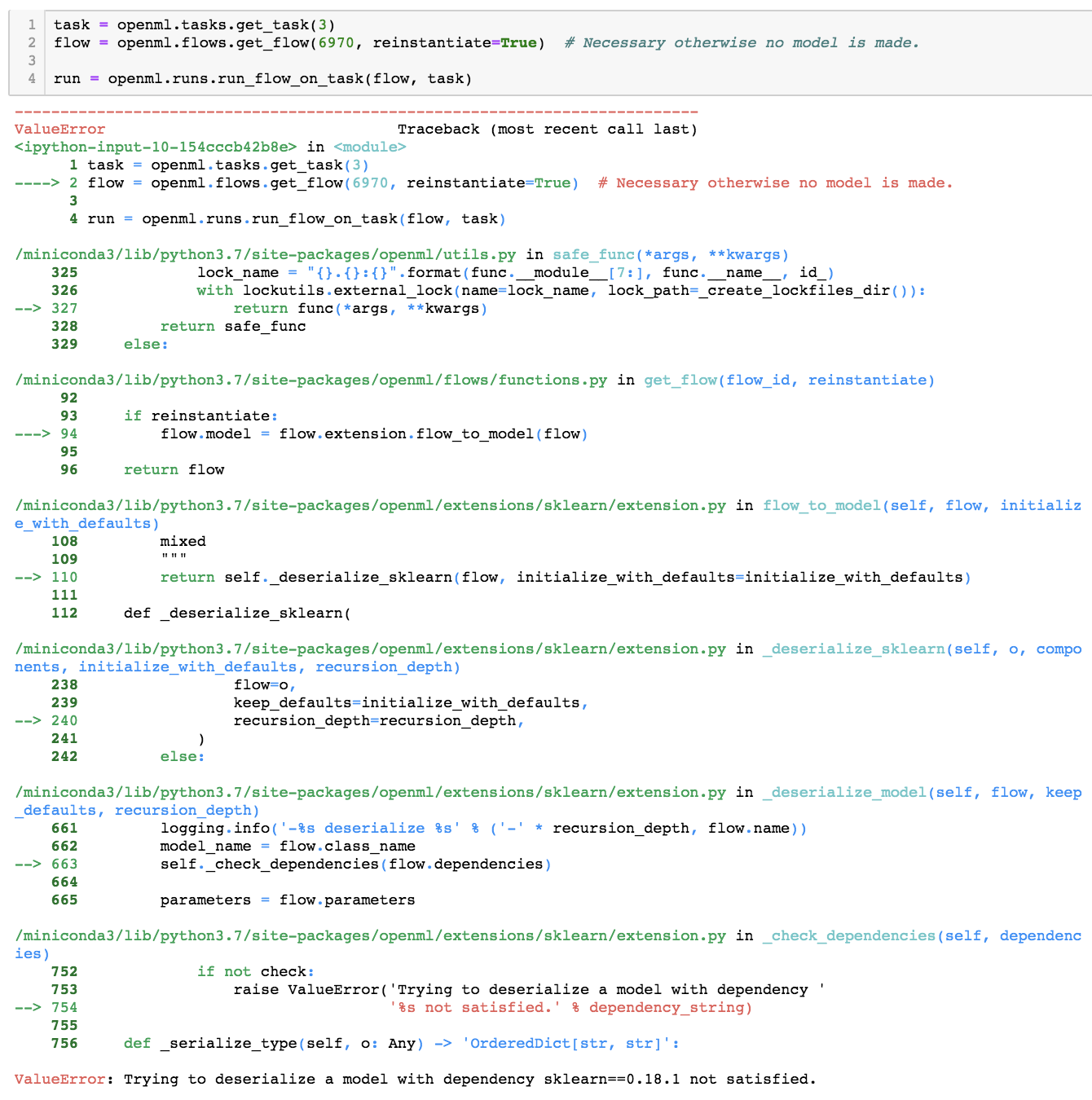
Task: Click line 240 'recursion_depth=recursion_depth,'
Action: click(x=379, y=721)
